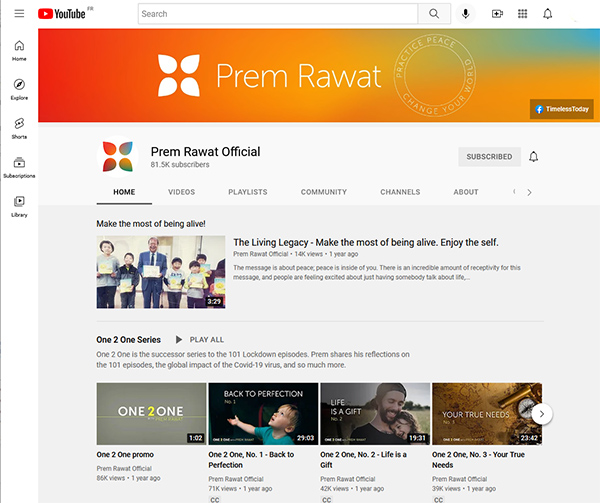
Task: Go to Explore in sidebar
Action: [19, 90]
